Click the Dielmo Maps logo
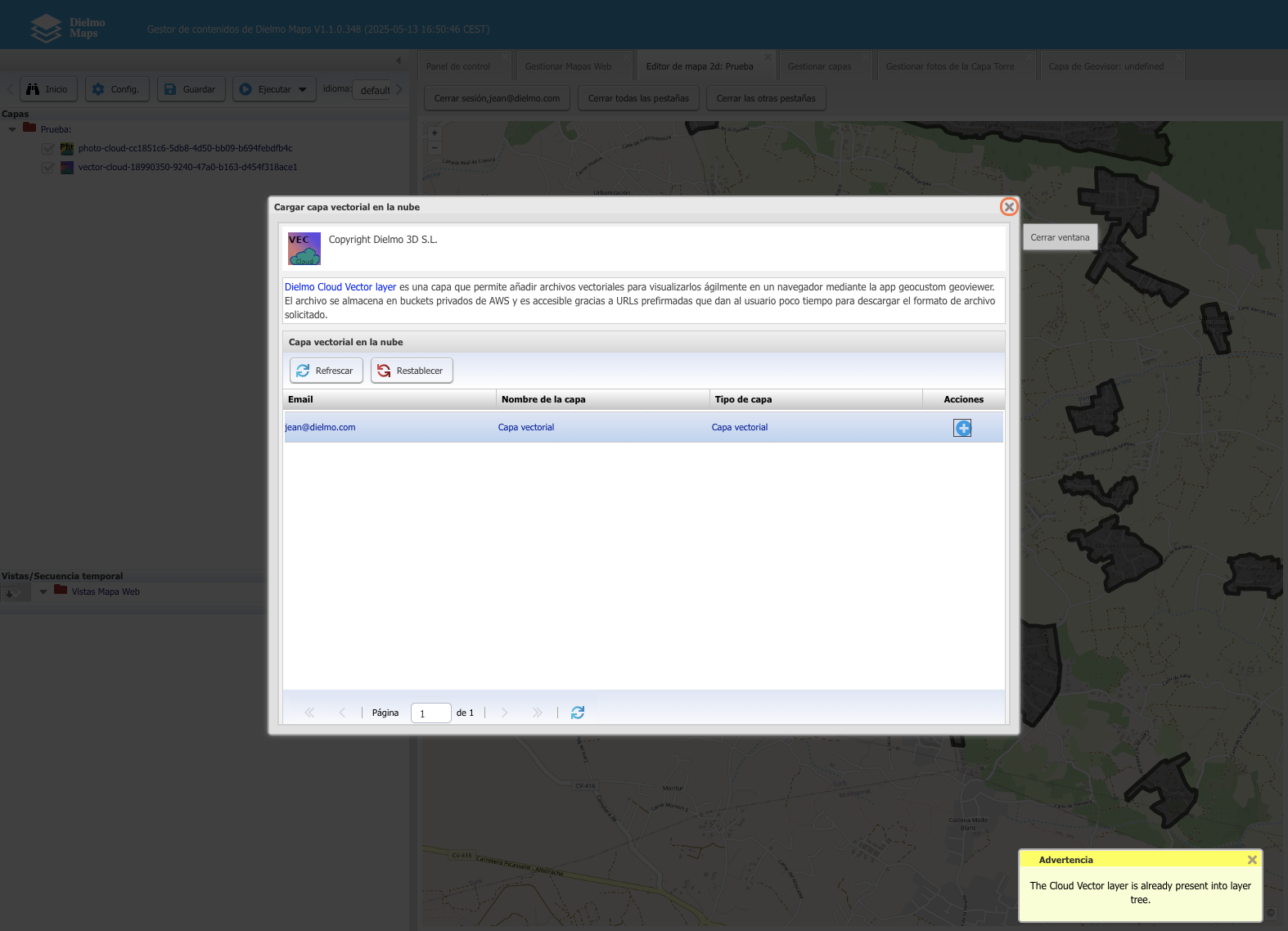Image resolution: width=1288 pixels, height=931 pixels. coord(68,28)
